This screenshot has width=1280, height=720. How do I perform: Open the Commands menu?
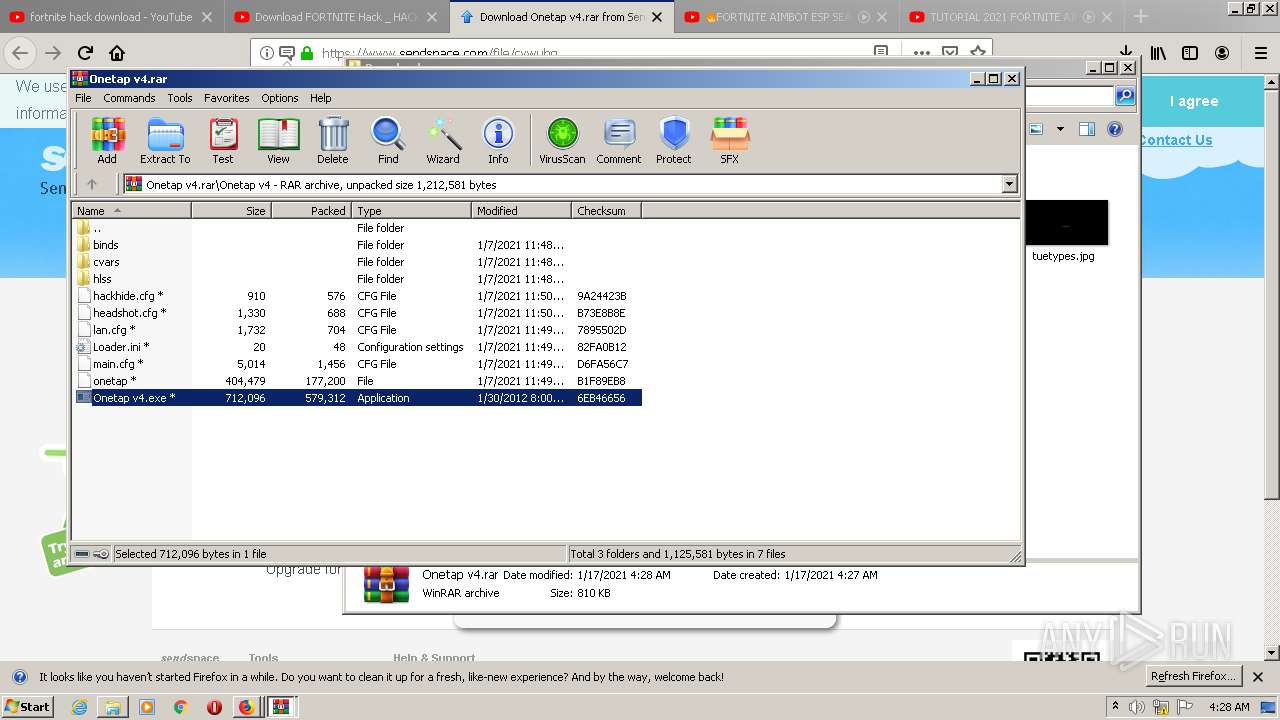(x=129, y=98)
